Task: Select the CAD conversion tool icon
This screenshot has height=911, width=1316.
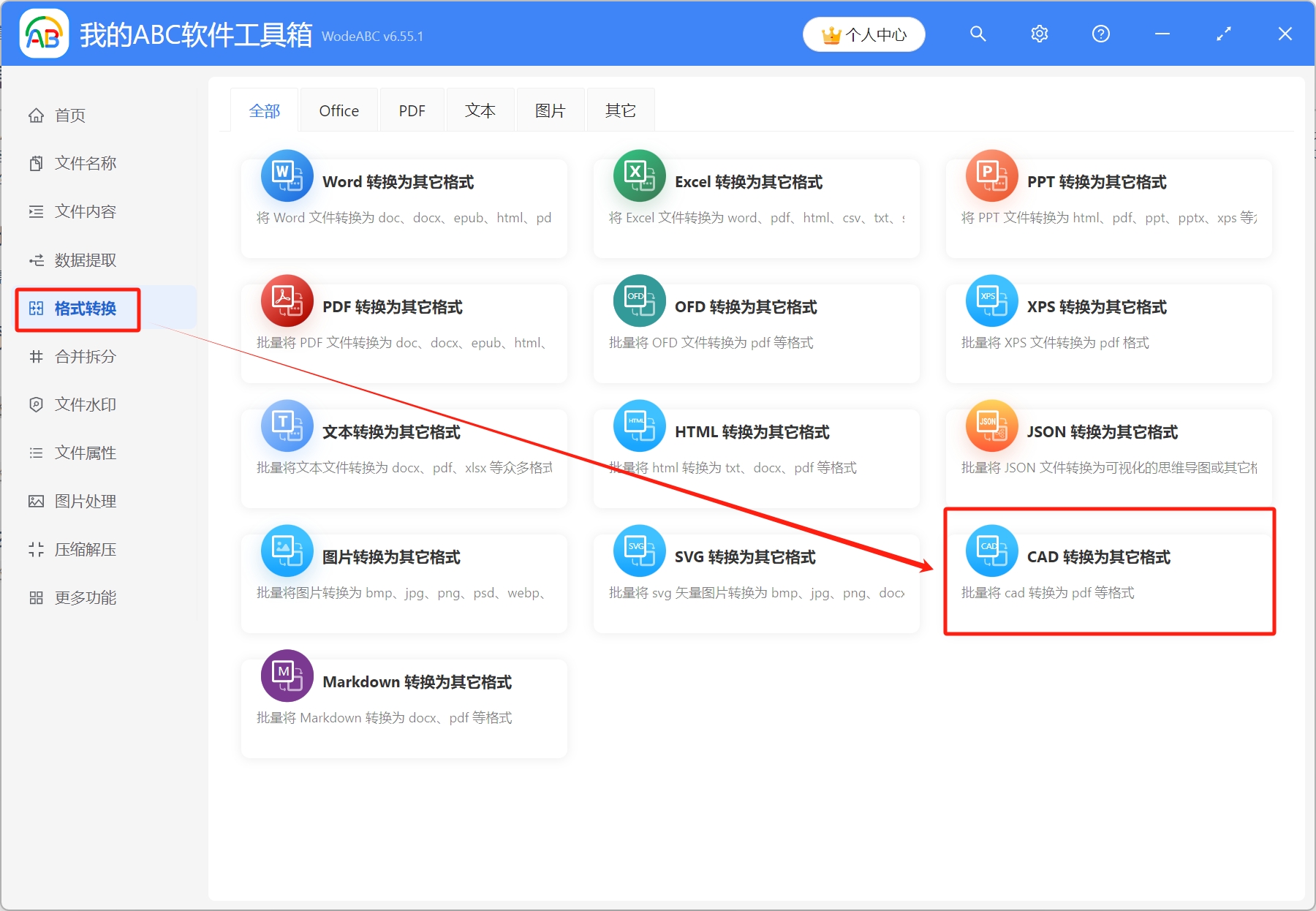Action: pyautogui.click(x=991, y=551)
